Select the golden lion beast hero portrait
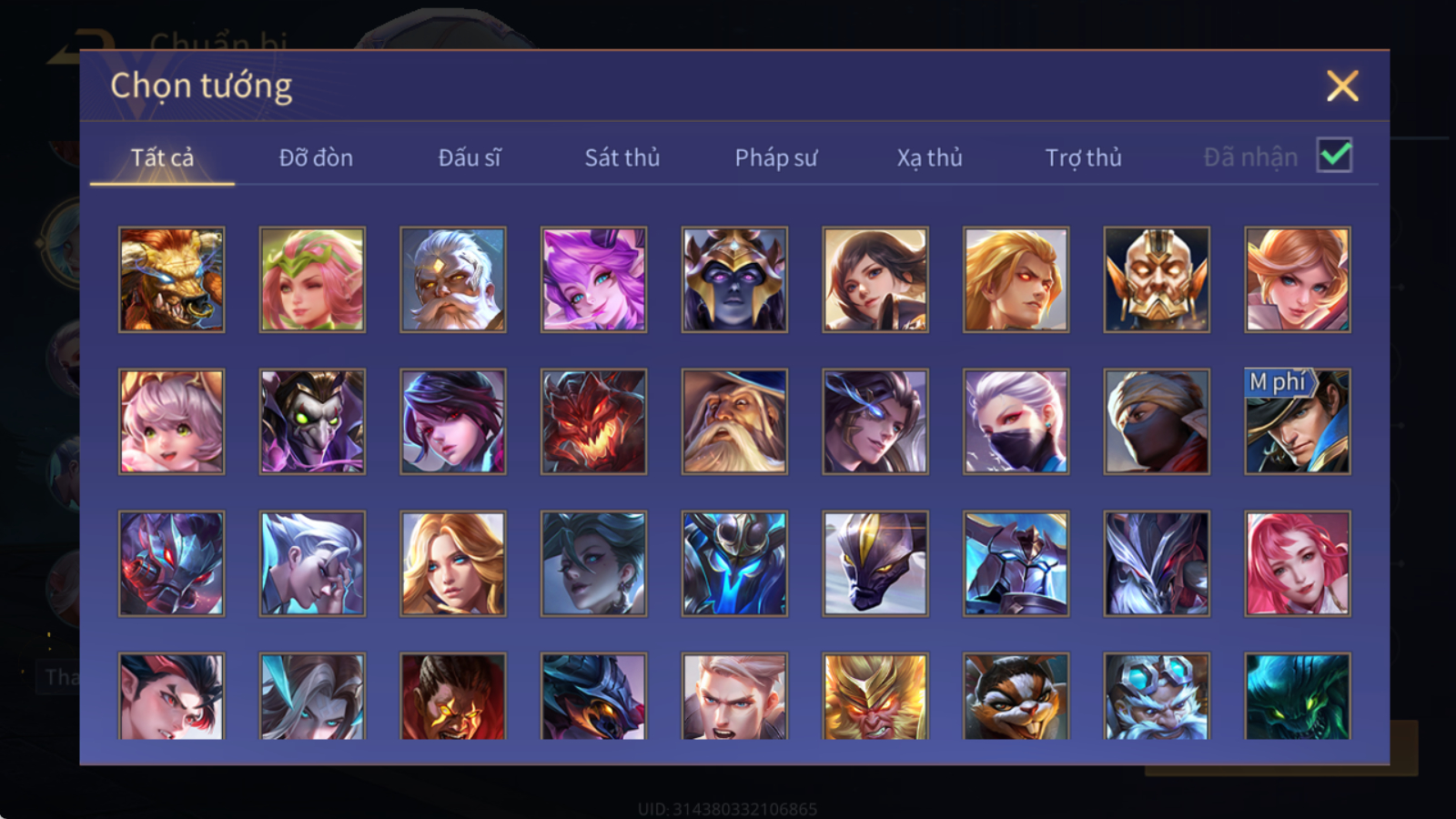 pos(171,279)
